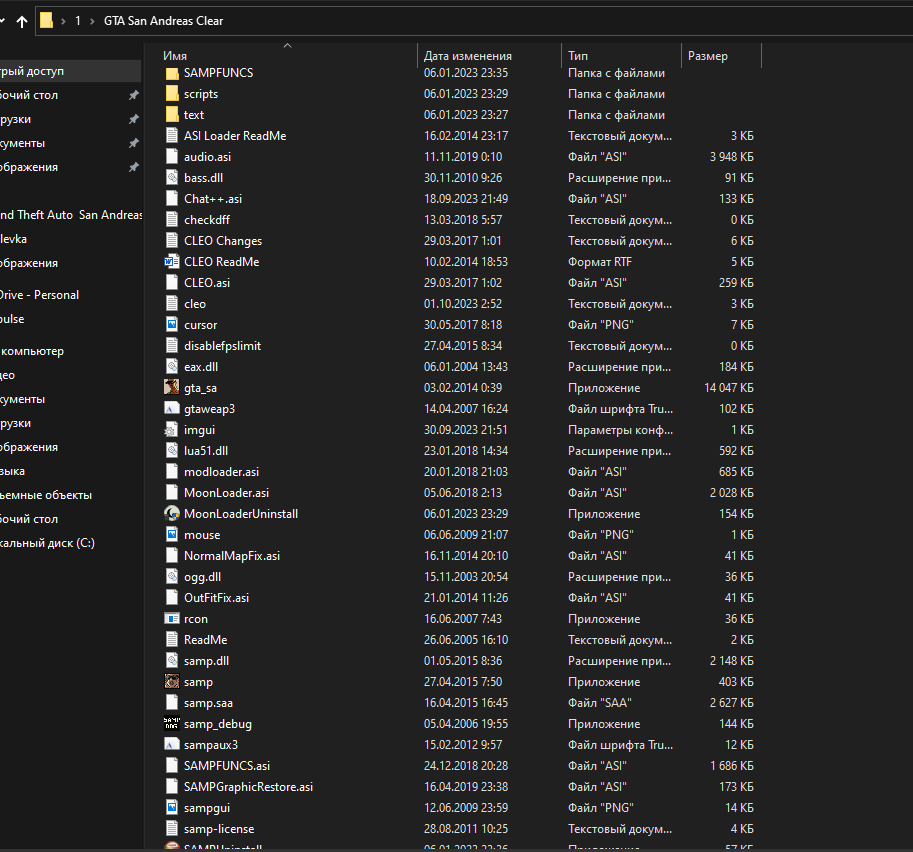Sort files by the "Размер" column header
Screen dimensions: 913x852
click(x=708, y=56)
